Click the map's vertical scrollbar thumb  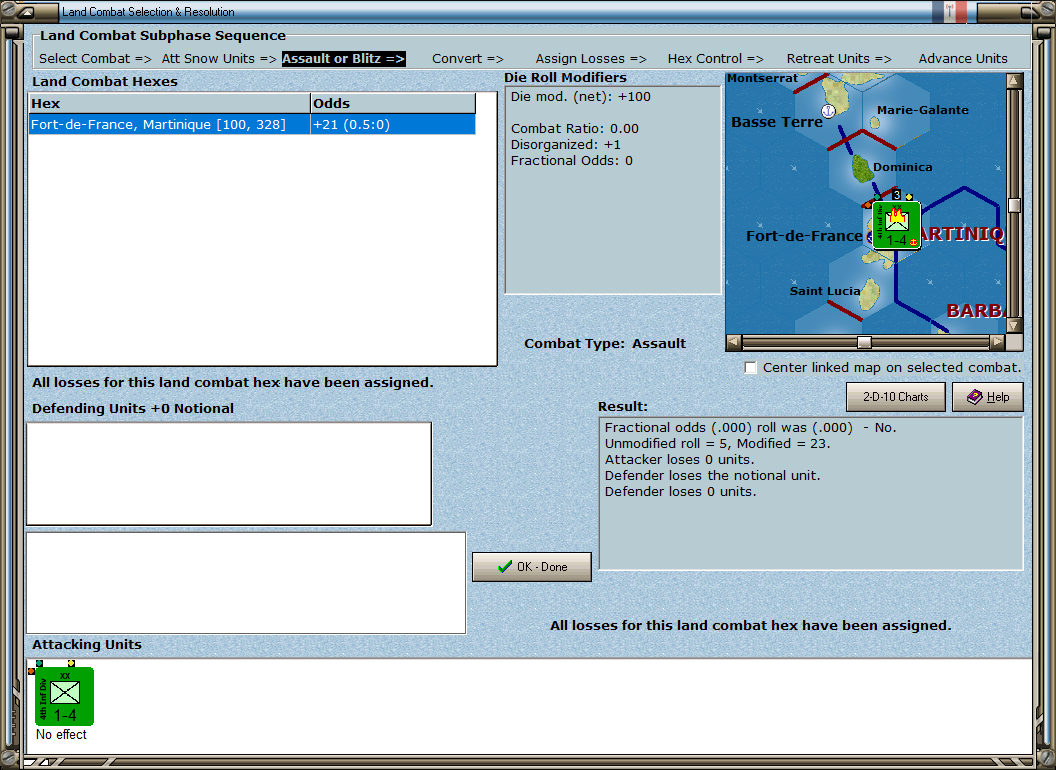(x=1014, y=205)
